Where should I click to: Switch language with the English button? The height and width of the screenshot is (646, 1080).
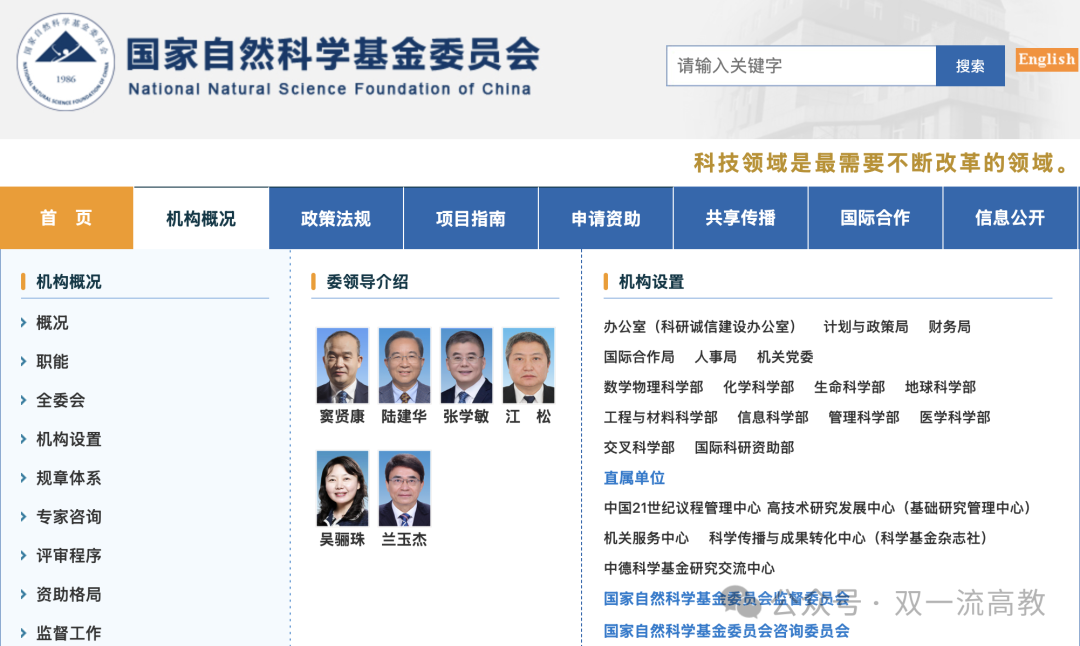pyautogui.click(x=1047, y=60)
